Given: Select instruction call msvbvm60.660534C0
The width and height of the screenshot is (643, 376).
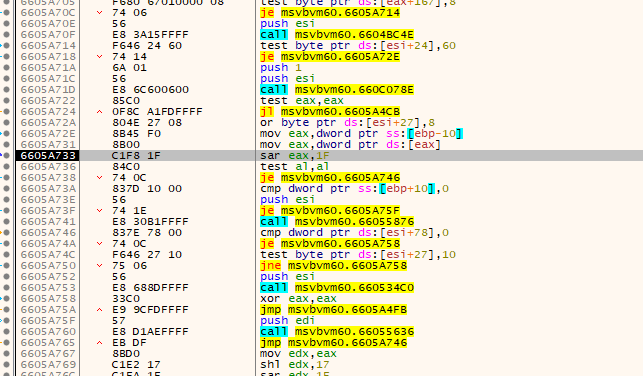Looking at the screenshot, I should point(337,287).
